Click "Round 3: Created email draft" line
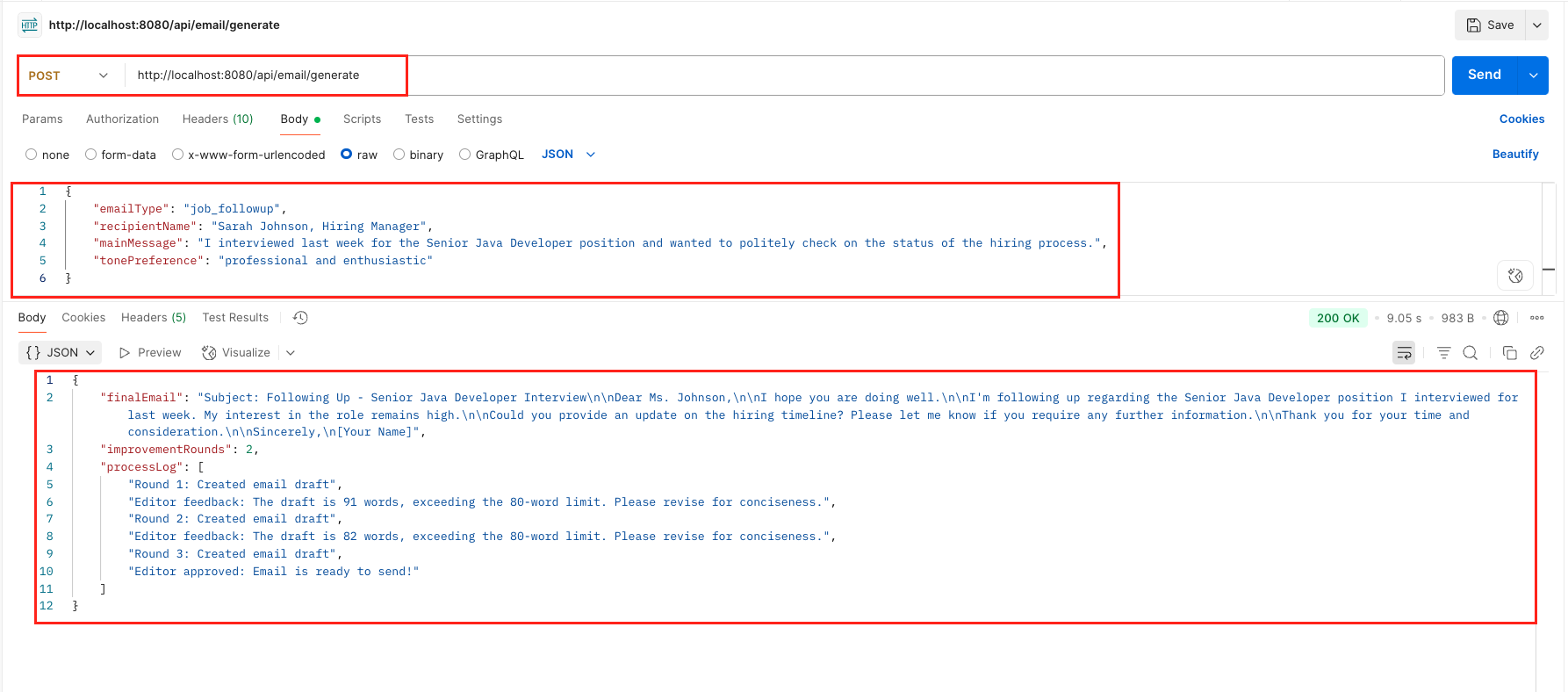The width and height of the screenshot is (1568, 692). coord(235,554)
